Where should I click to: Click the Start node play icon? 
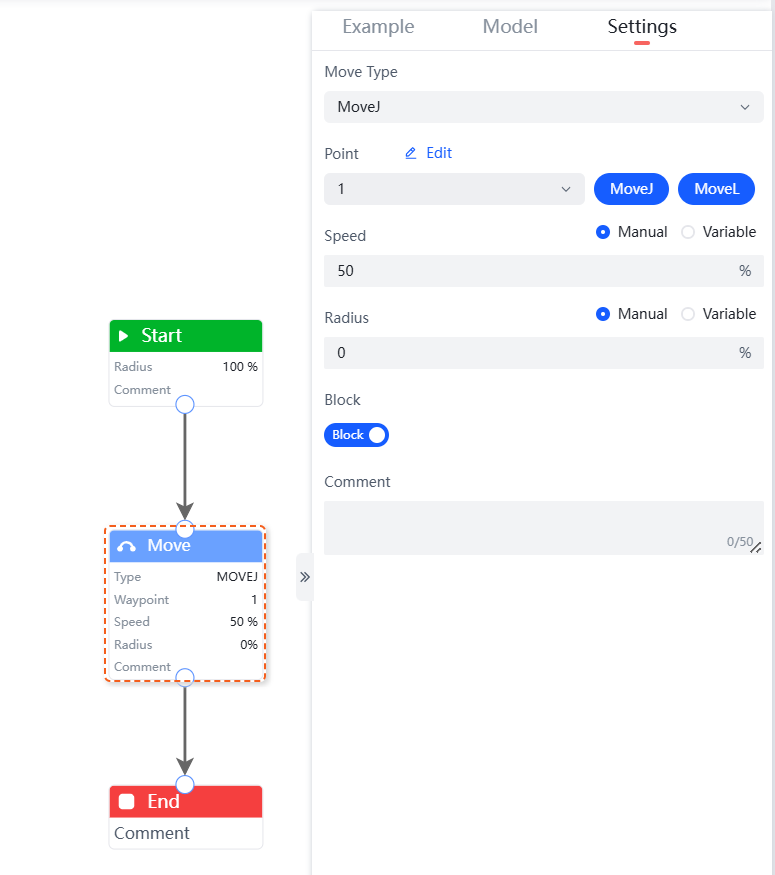(124, 336)
